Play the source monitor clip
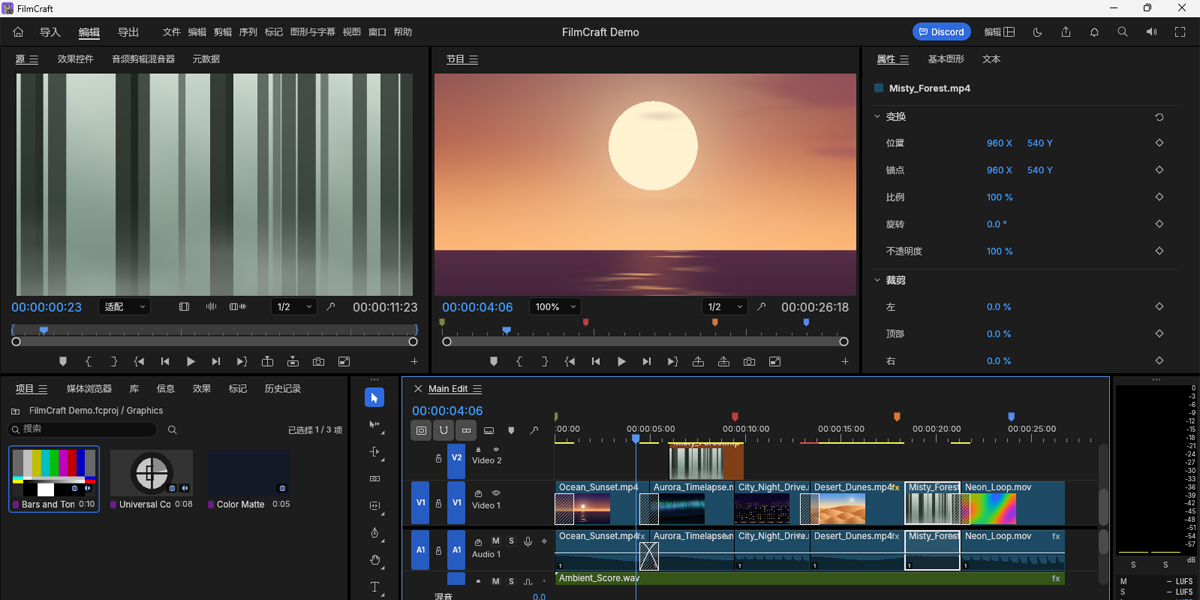The width and height of the screenshot is (1200, 600). 191,361
